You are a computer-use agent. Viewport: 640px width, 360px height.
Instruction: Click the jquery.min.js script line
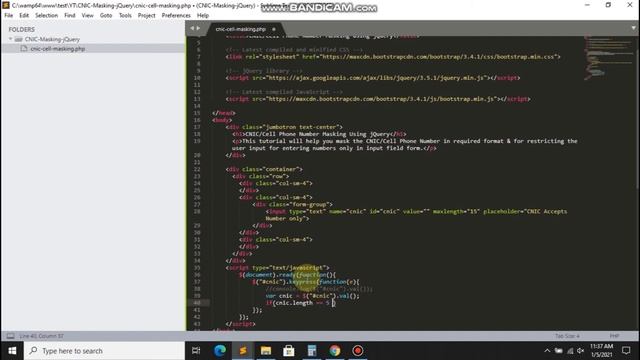point(373,78)
